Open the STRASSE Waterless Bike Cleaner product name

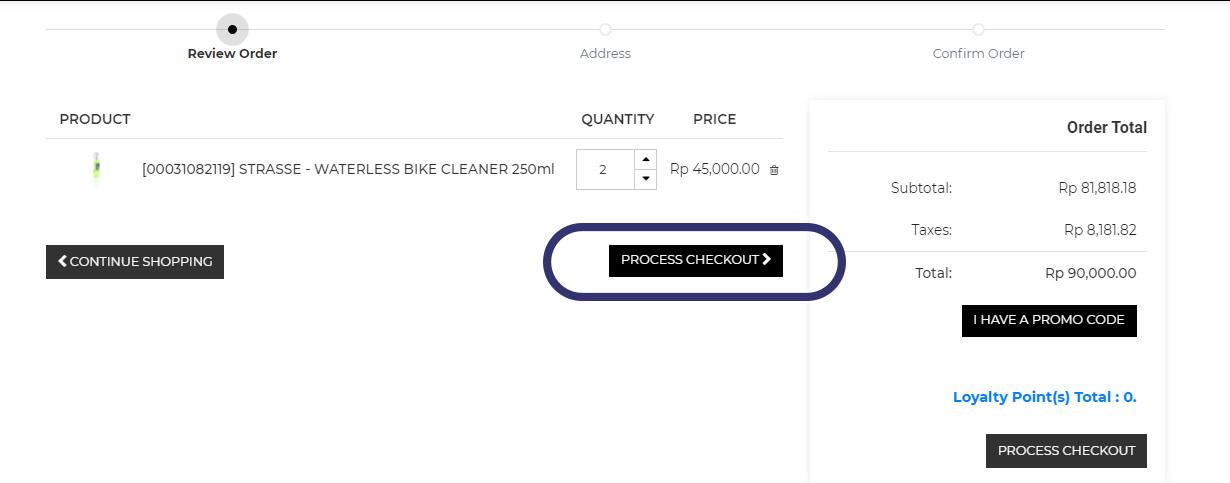tap(348, 169)
